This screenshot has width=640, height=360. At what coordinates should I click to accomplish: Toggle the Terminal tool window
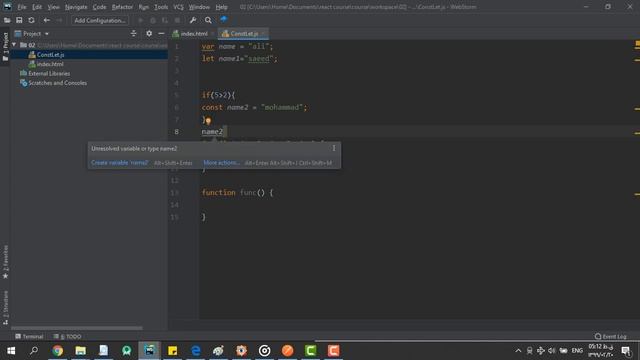tap(29, 336)
